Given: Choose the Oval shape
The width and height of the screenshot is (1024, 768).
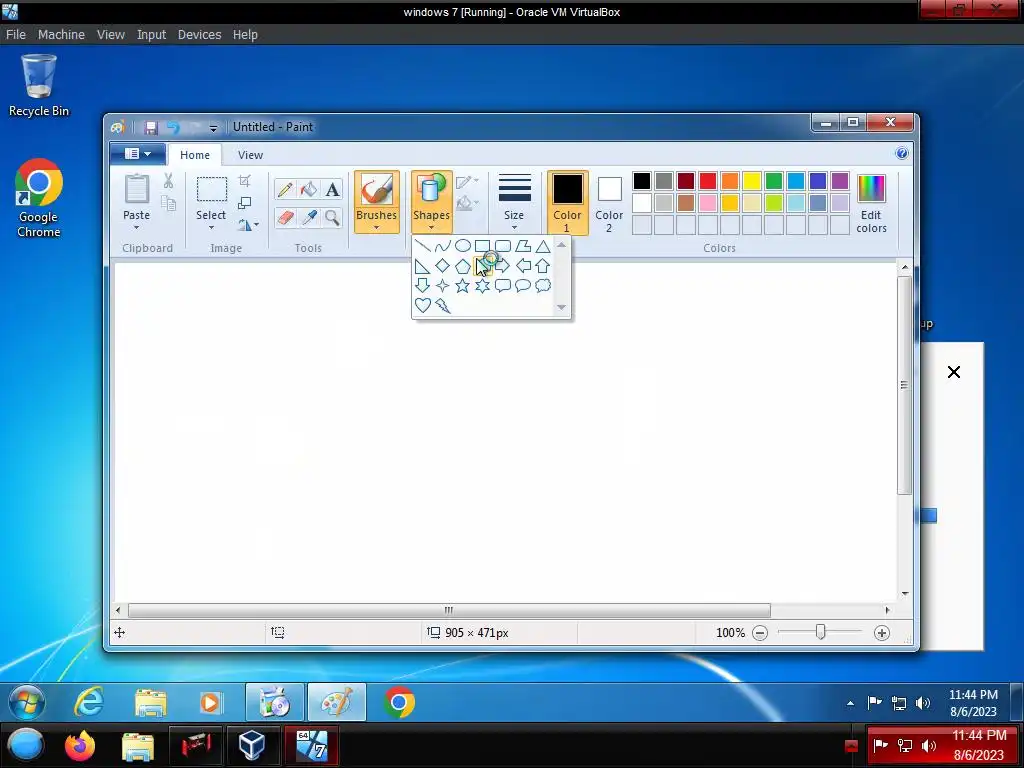Looking at the screenshot, I should 462,246.
